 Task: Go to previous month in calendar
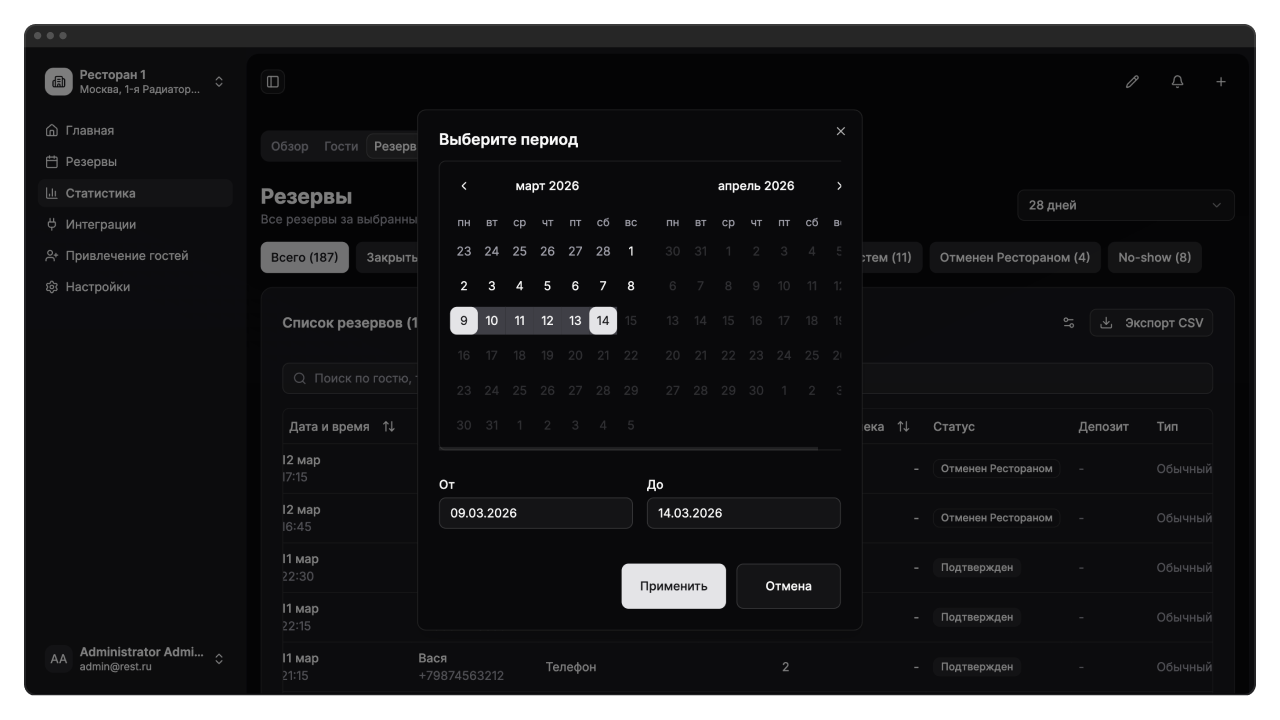[x=464, y=186]
